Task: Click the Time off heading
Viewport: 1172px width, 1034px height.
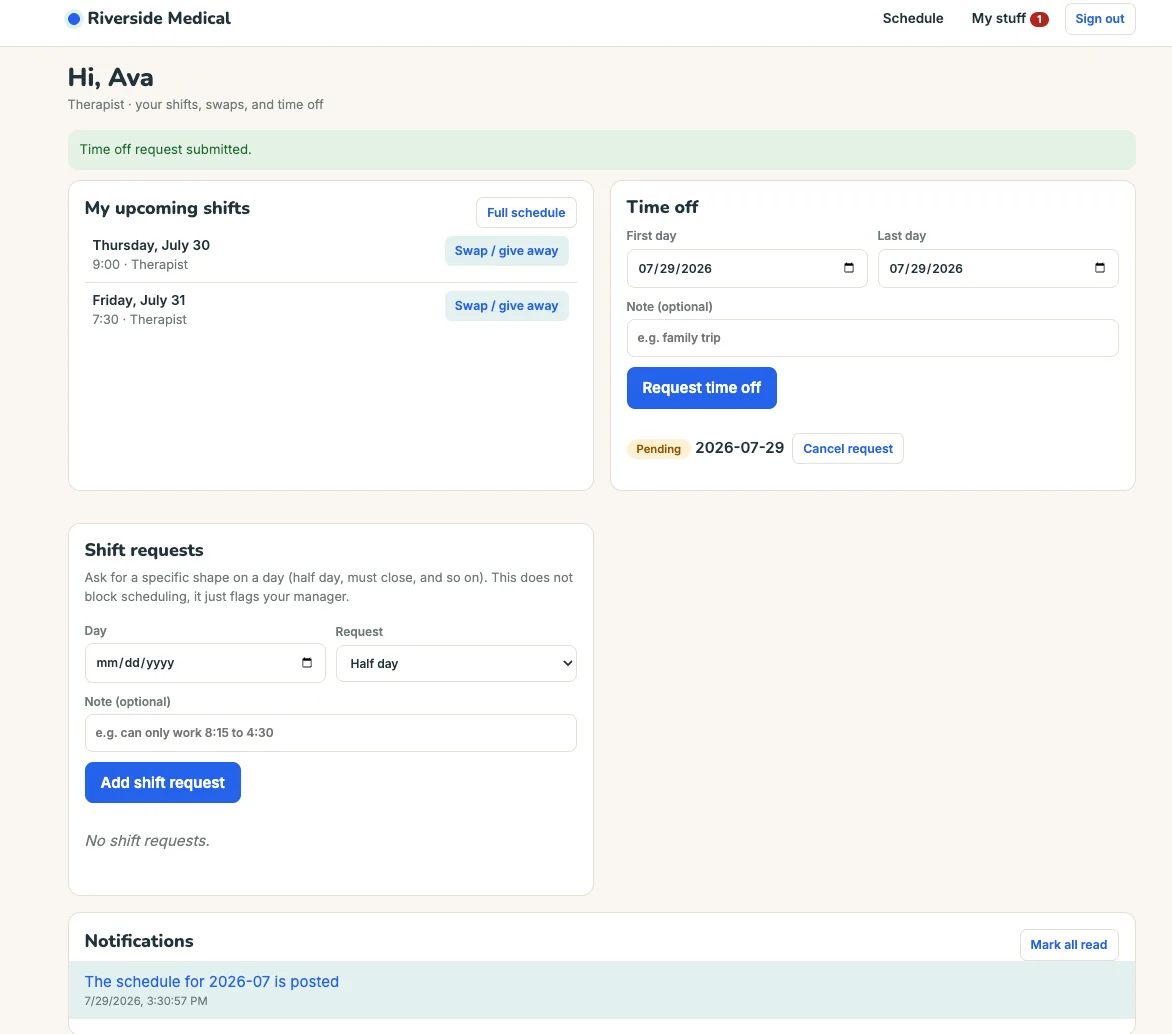Action: pyautogui.click(x=662, y=207)
